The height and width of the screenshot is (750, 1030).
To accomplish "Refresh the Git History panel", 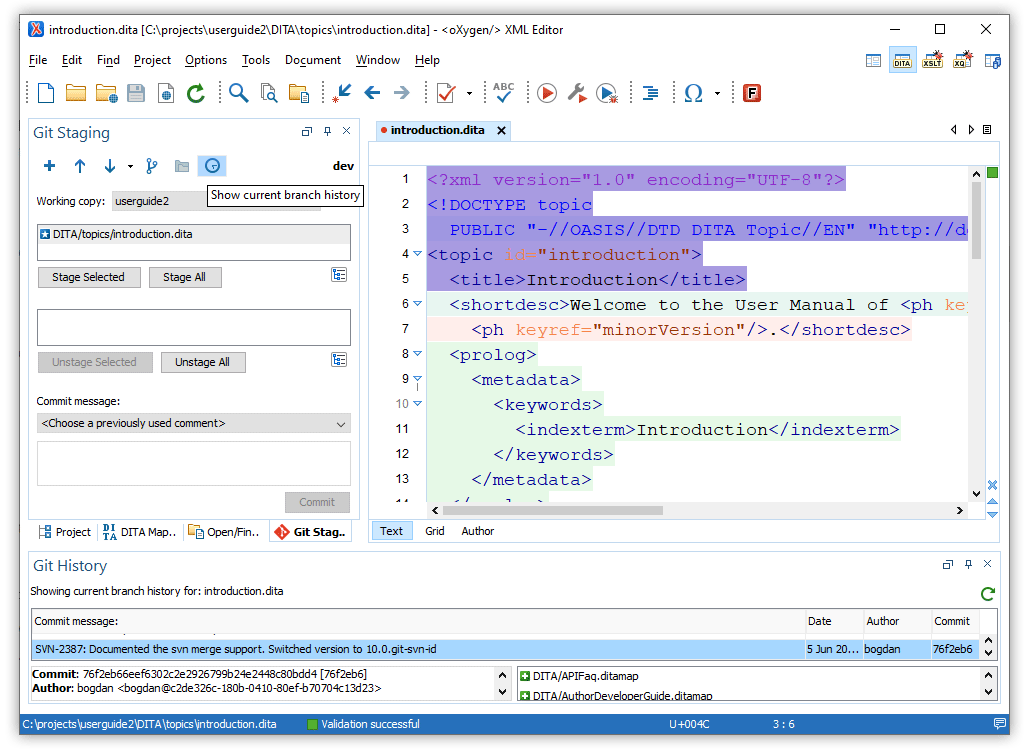I will 987,594.
